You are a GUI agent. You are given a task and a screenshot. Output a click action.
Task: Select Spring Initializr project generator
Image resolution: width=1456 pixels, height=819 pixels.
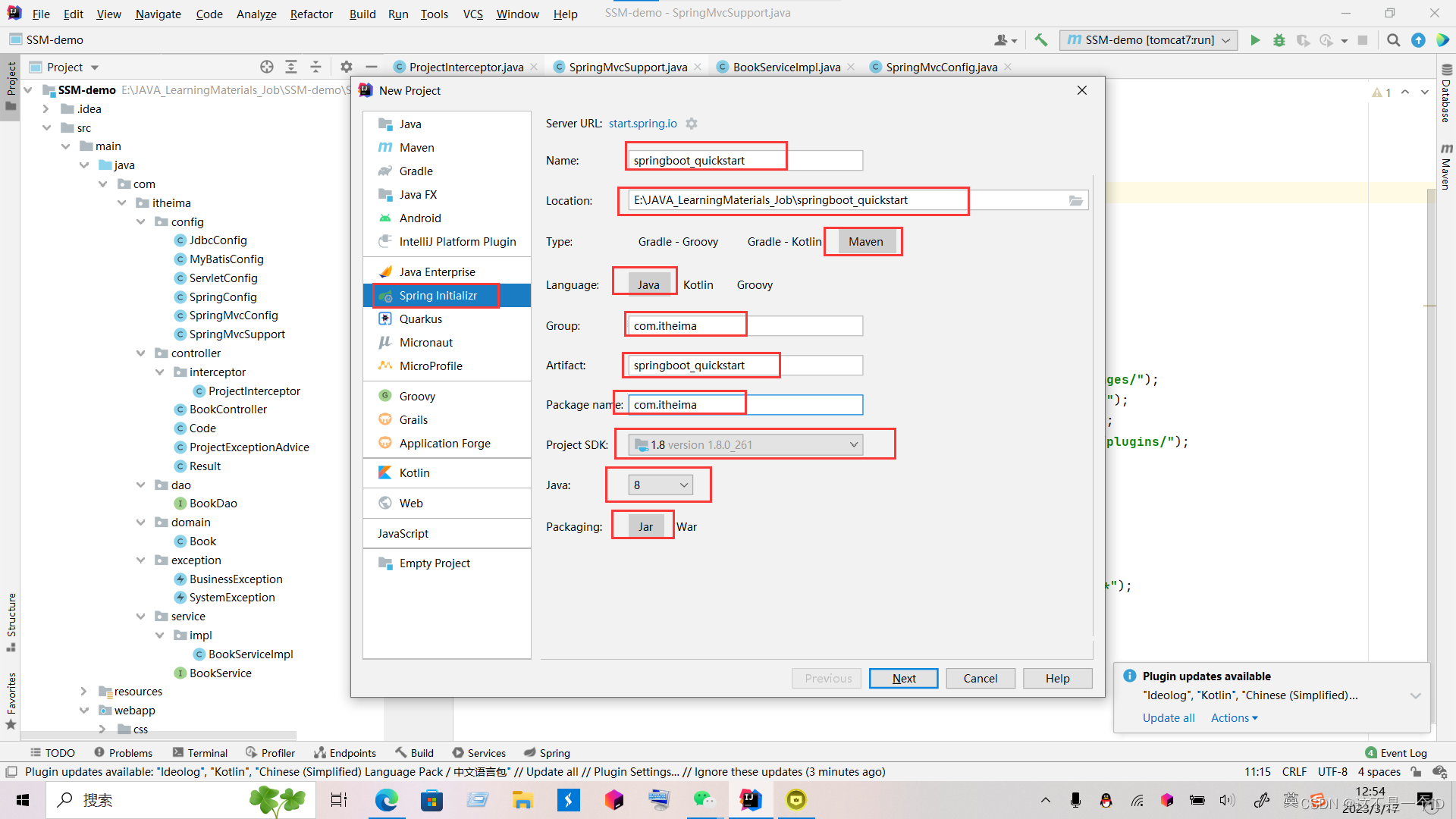pyautogui.click(x=447, y=296)
